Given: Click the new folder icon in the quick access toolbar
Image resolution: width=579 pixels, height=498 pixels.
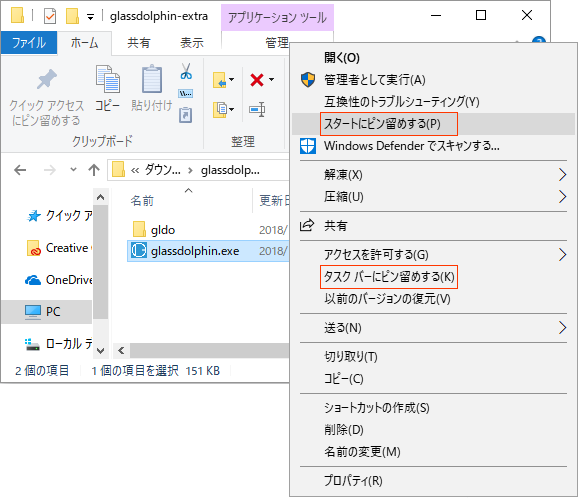Looking at the screenshot, I should tap(72, 16).
